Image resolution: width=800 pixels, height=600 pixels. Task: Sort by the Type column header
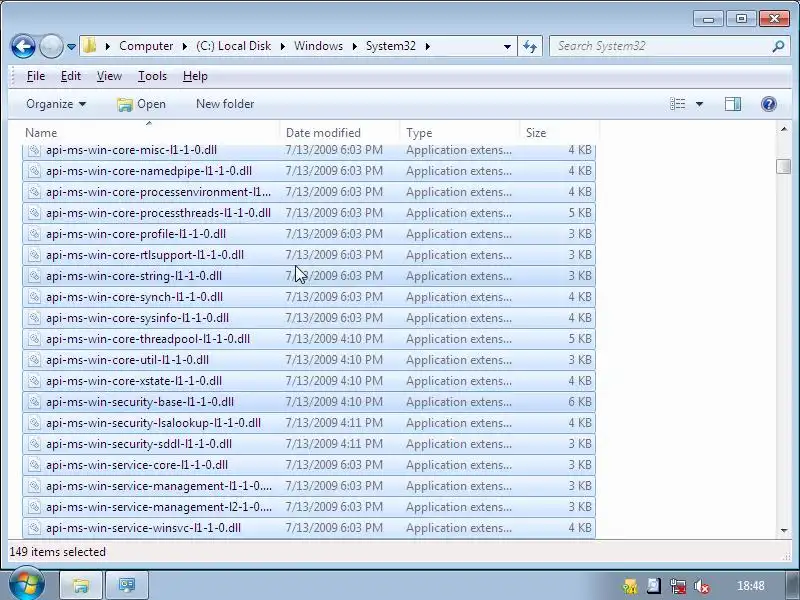coord(459,133)
